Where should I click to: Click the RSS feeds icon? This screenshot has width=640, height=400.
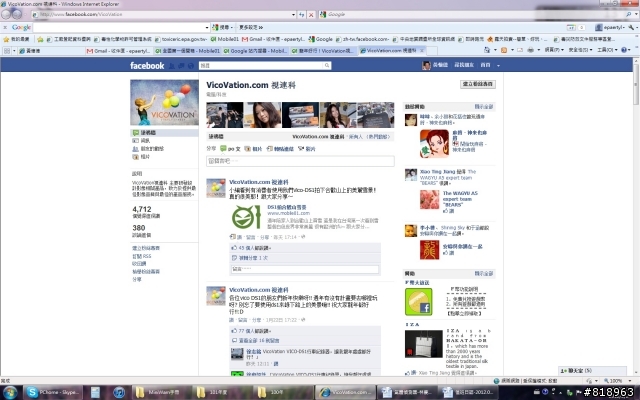tap(504, 50)
